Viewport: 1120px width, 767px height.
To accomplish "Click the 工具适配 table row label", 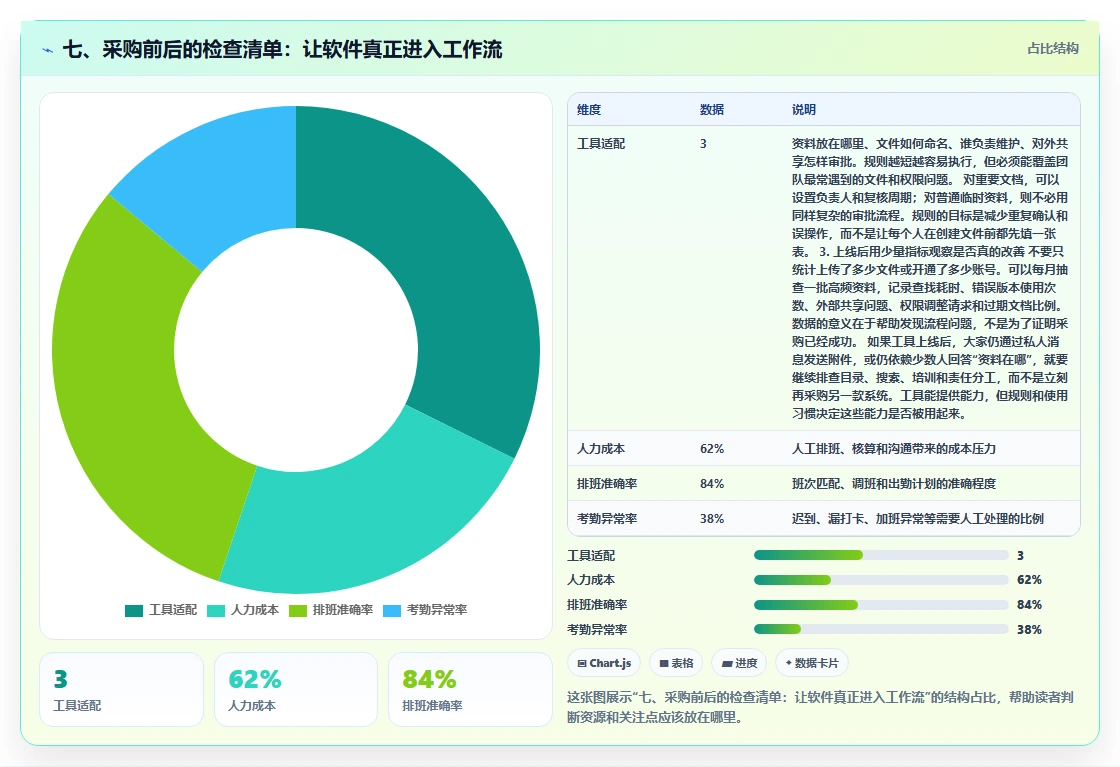I will tap(601, 144).
